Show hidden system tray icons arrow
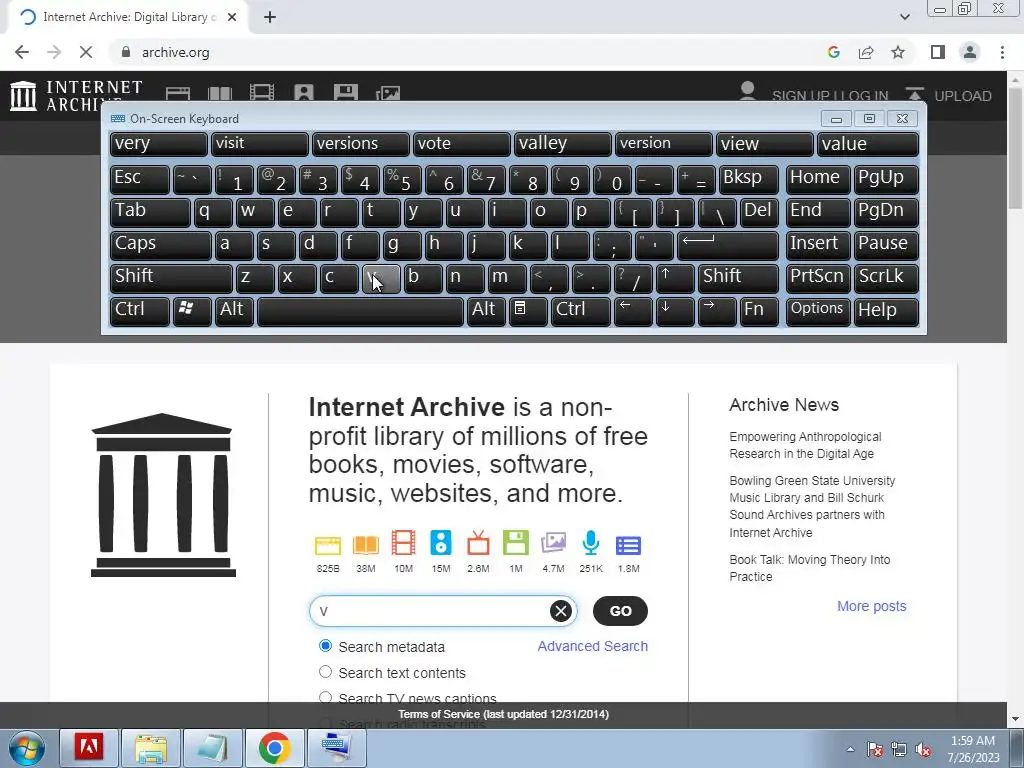 (850, 749)
